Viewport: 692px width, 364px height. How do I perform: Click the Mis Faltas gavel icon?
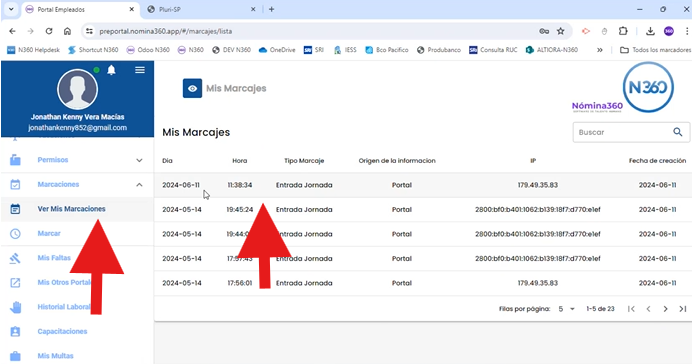(15, 258)
